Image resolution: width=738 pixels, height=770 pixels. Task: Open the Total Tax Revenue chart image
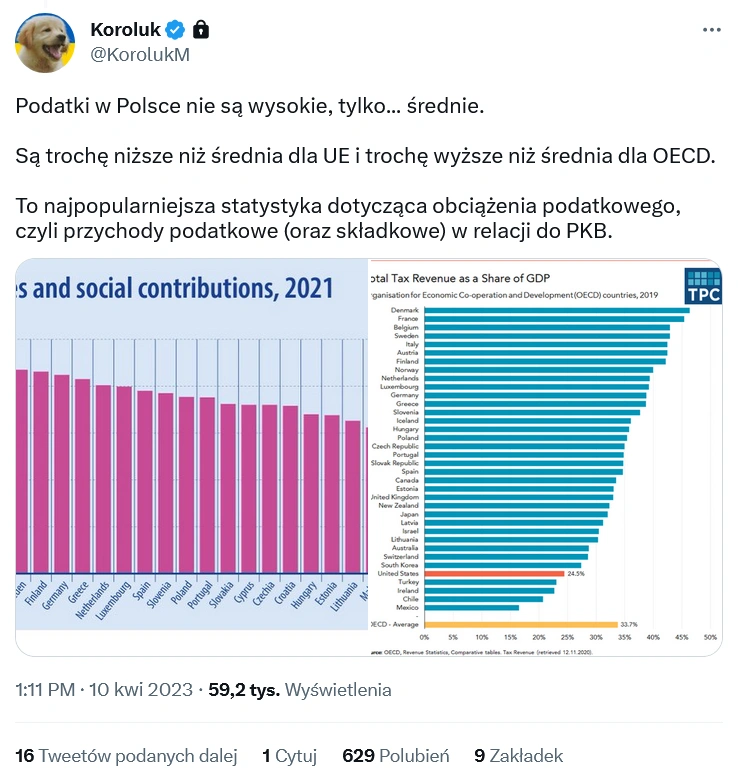(545, 457)
